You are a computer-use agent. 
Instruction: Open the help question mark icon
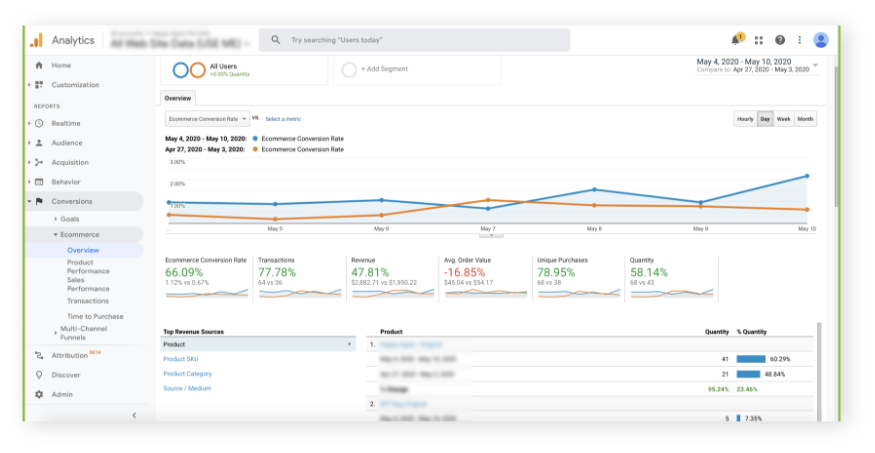(780, 40)
